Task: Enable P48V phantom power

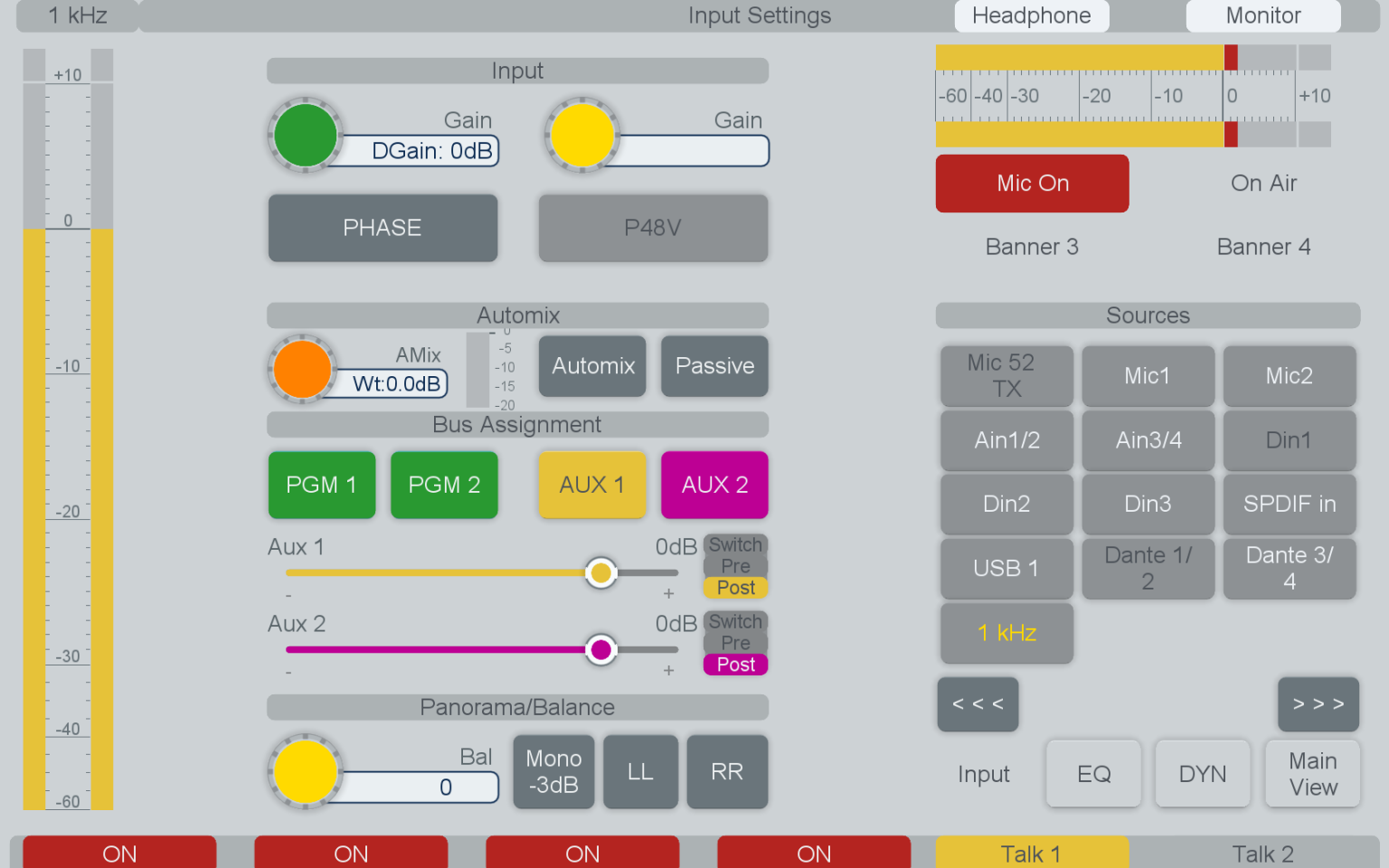Action: [653, 228]
